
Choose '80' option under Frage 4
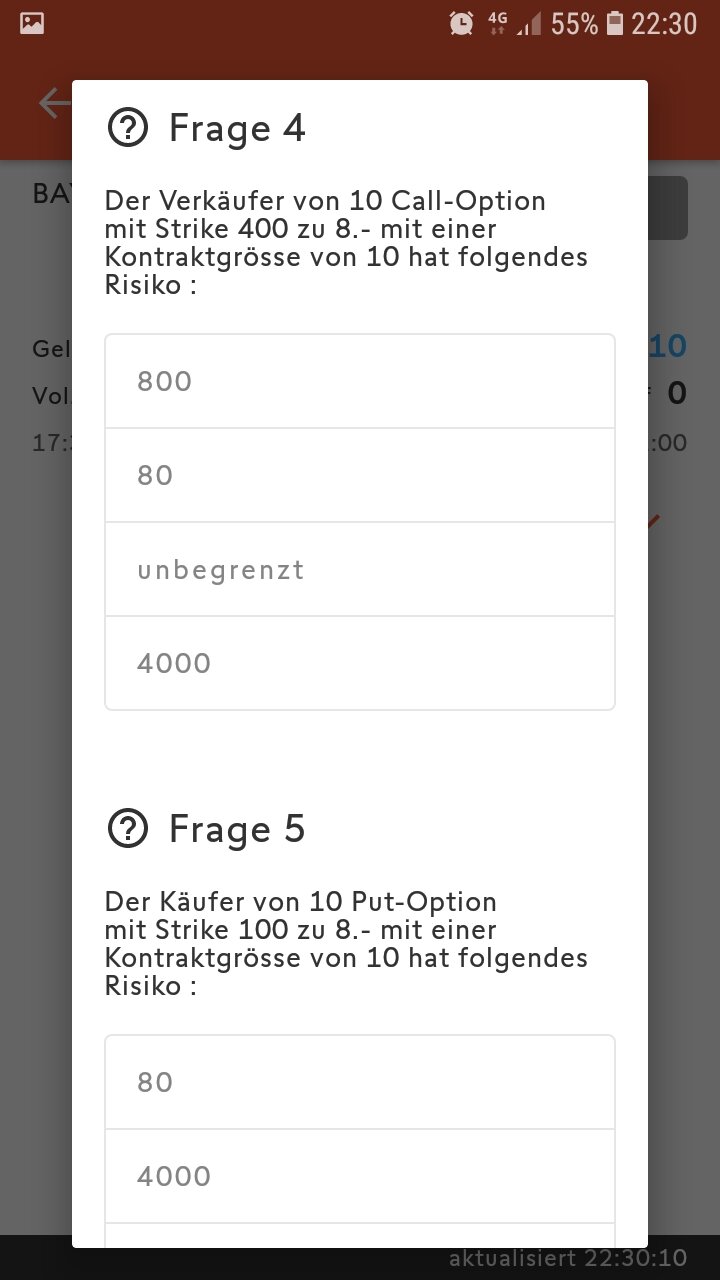[x=360, y=475]
